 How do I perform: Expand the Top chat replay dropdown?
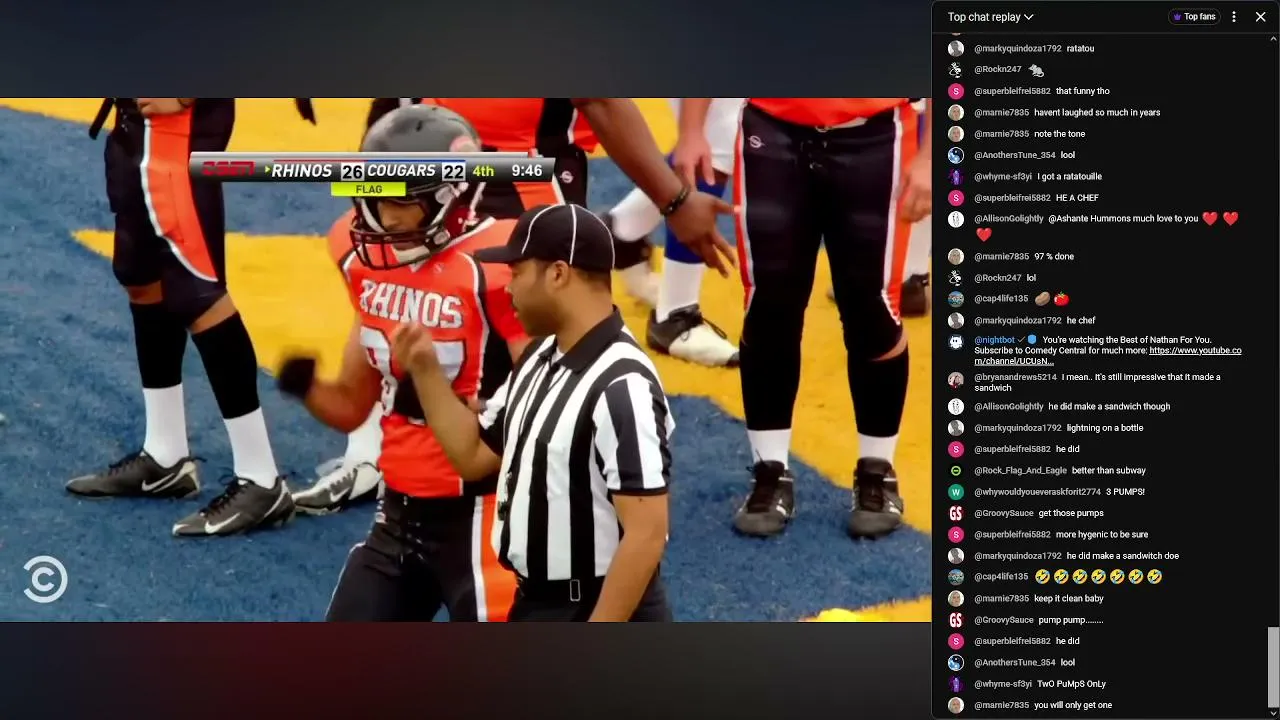(x=990, y=17)
